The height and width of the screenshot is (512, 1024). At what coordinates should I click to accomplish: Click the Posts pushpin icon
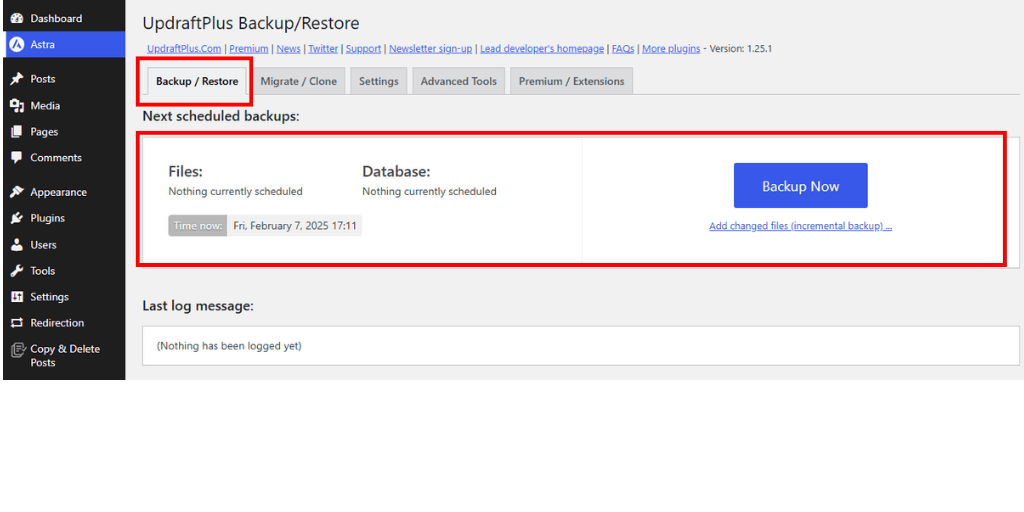coord(18,79)
